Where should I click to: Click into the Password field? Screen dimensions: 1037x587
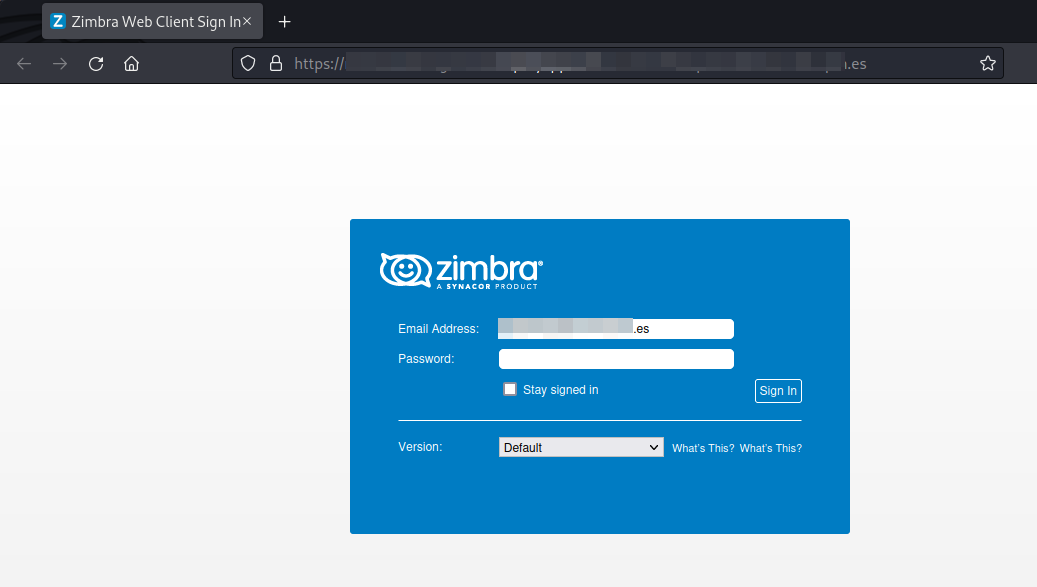coord(616,359)
